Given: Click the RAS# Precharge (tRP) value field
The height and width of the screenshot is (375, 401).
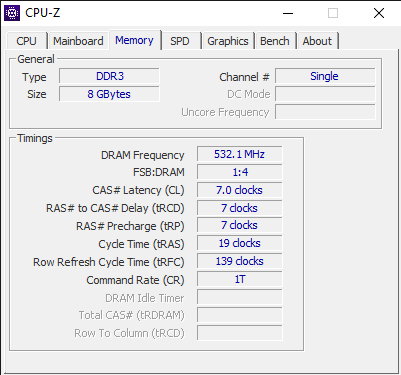Looking at the screenshot, I should tap(240, 225).
